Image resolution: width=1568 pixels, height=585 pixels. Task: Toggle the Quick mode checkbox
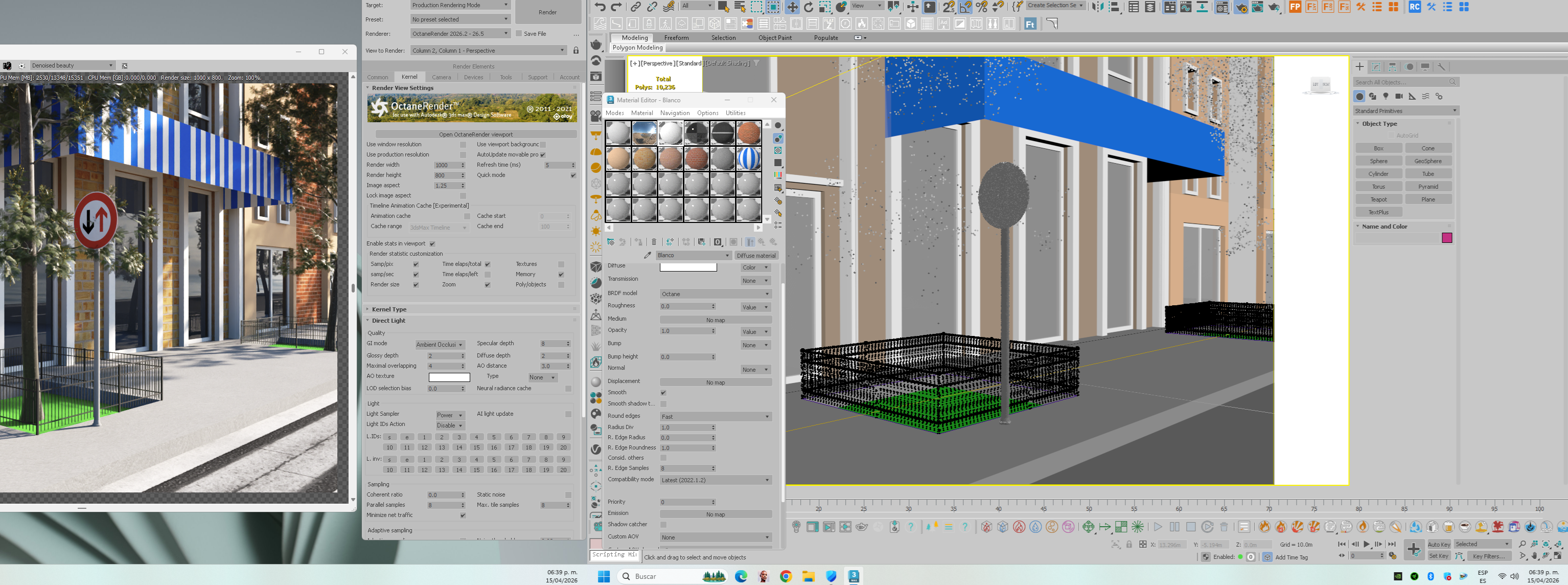(573, 175)
